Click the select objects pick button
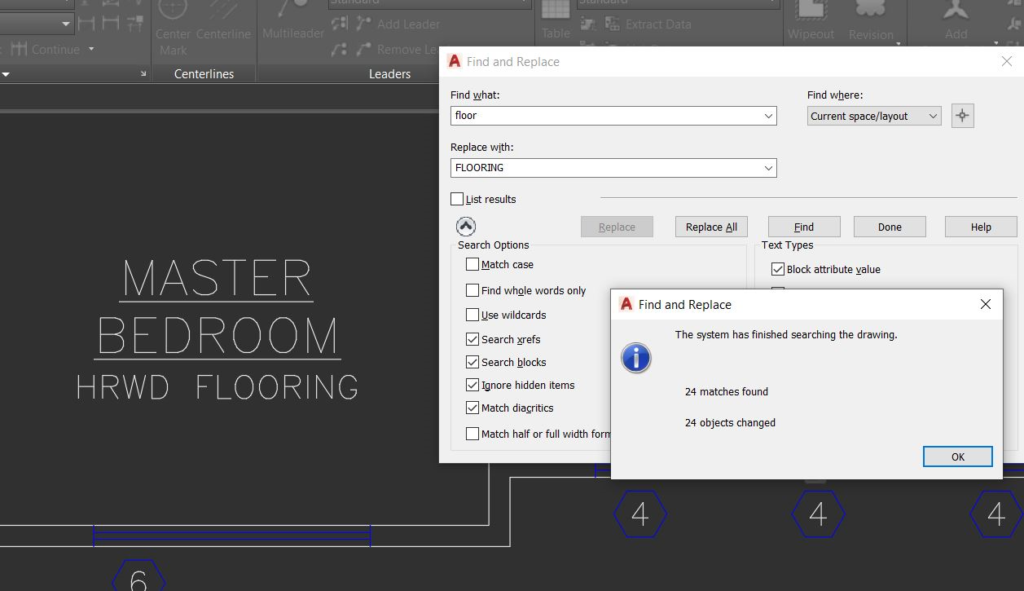Screen dimensions: 1024x591 tap(962, 115)
